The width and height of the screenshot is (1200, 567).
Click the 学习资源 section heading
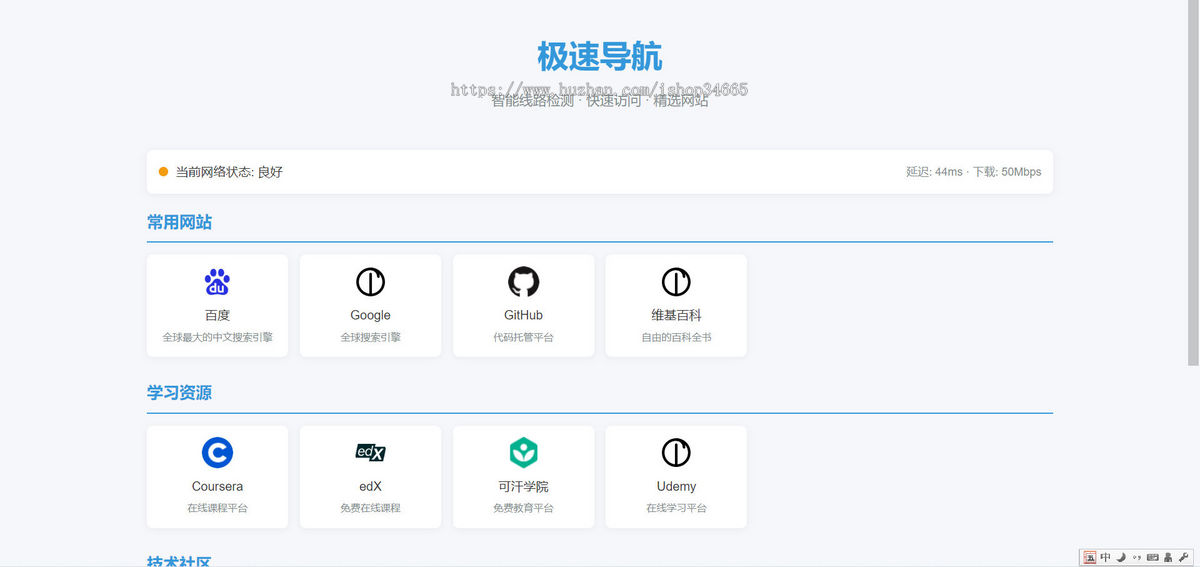(x=179, y=393)
